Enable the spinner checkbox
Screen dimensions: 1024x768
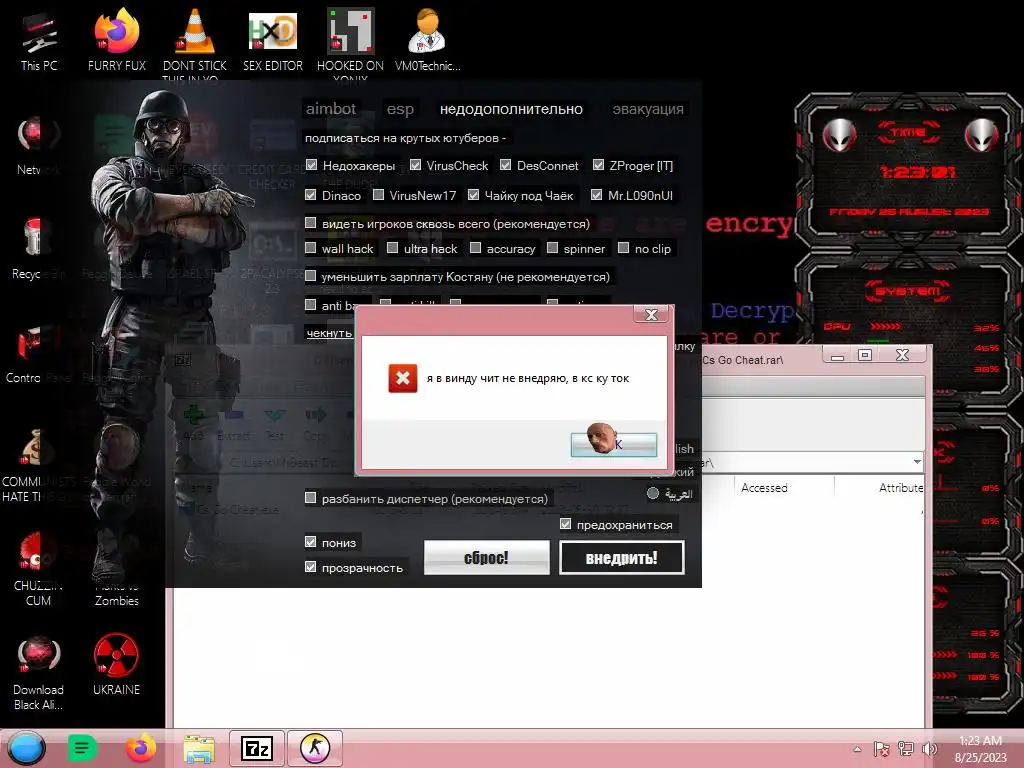(x=552, y=248)
